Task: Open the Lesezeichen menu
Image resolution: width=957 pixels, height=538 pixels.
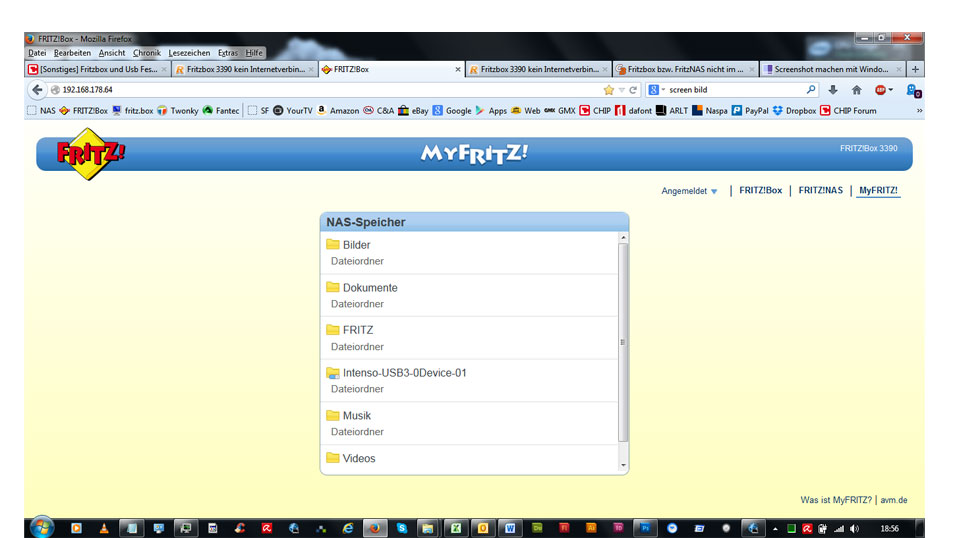Action: tap(189, 53)
